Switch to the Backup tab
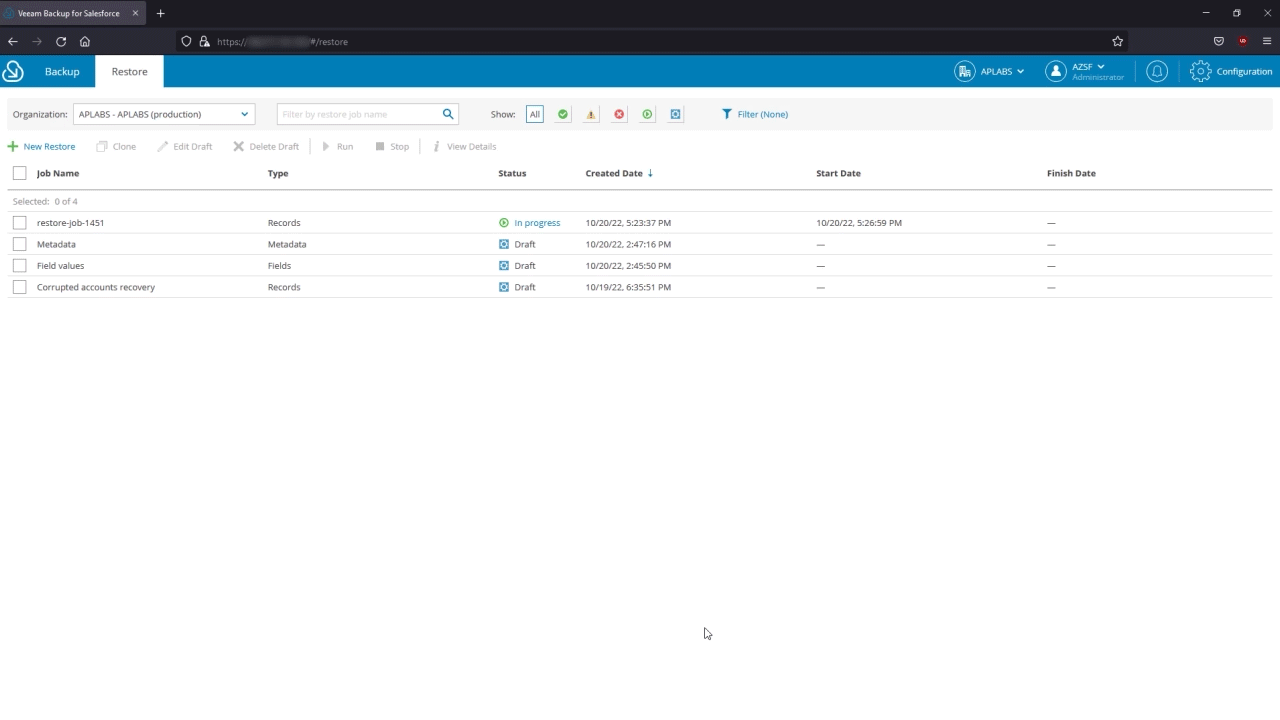 62,71
